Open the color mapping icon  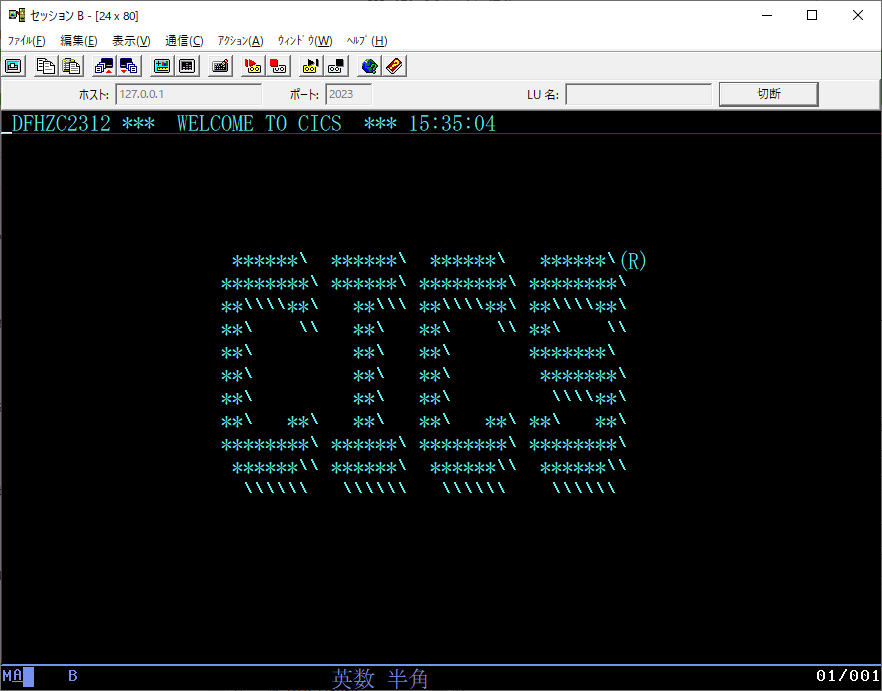pos(187,66)
